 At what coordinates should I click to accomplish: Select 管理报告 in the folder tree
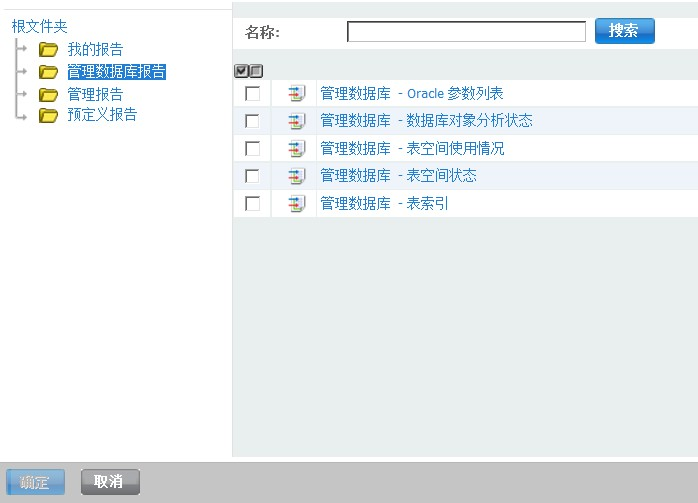(x=95, y=94)
